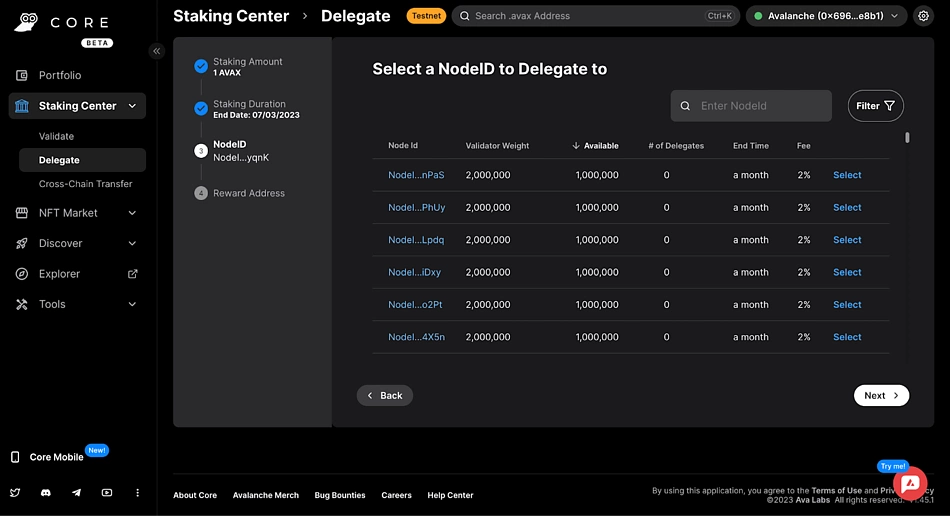Click the Enter NodeId search field
The image size is (950, 516).
[x=760, y=106]
